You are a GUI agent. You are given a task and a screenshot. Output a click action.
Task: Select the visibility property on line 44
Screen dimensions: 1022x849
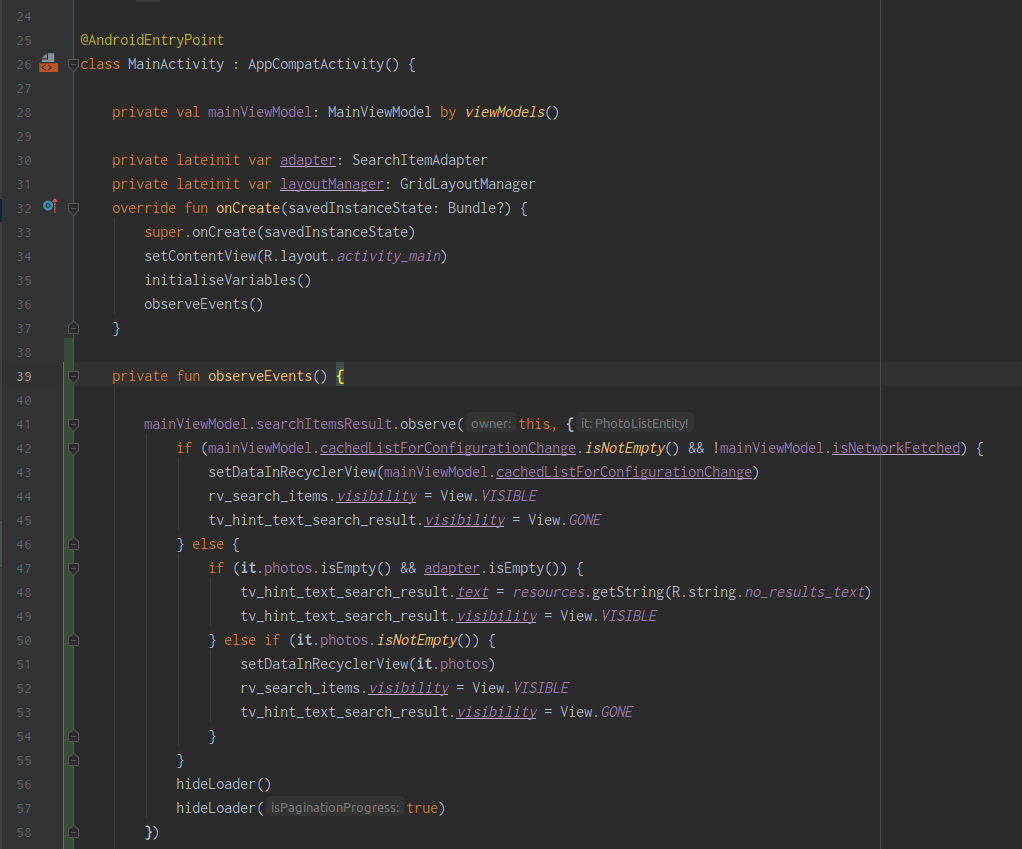pyautogui.click(x=376, y=495)
